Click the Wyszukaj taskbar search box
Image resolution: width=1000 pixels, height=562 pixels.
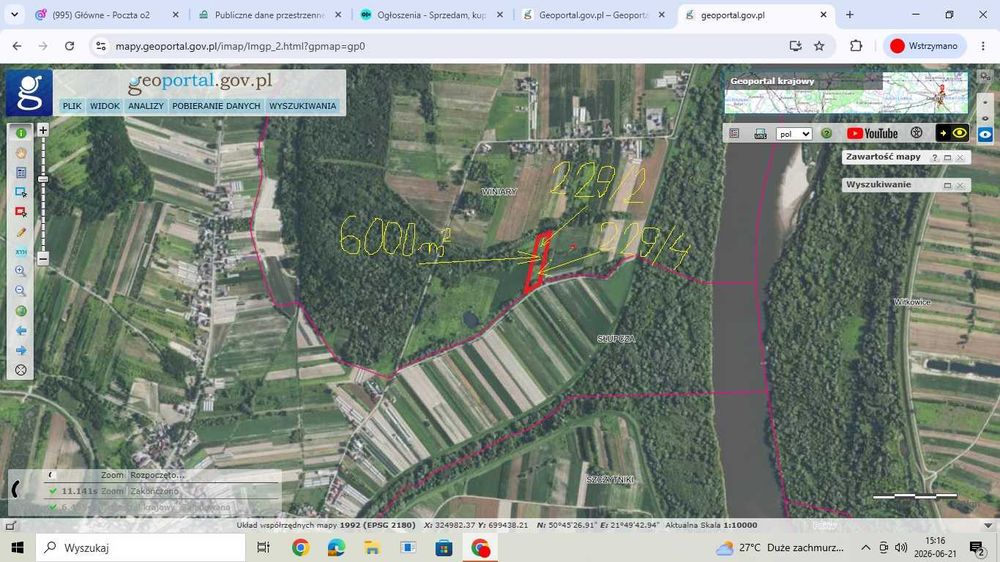pyautogui.click(x=140, y=547)
